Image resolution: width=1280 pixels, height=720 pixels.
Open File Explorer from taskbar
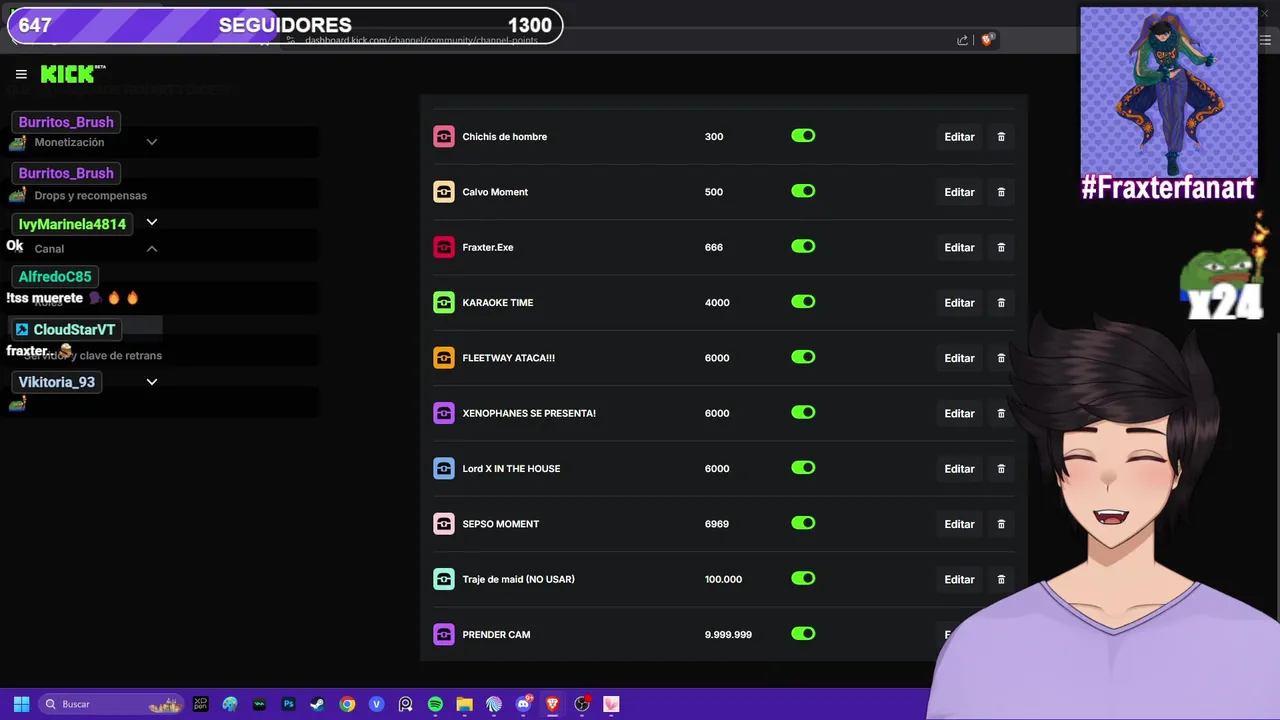point(464,704)
